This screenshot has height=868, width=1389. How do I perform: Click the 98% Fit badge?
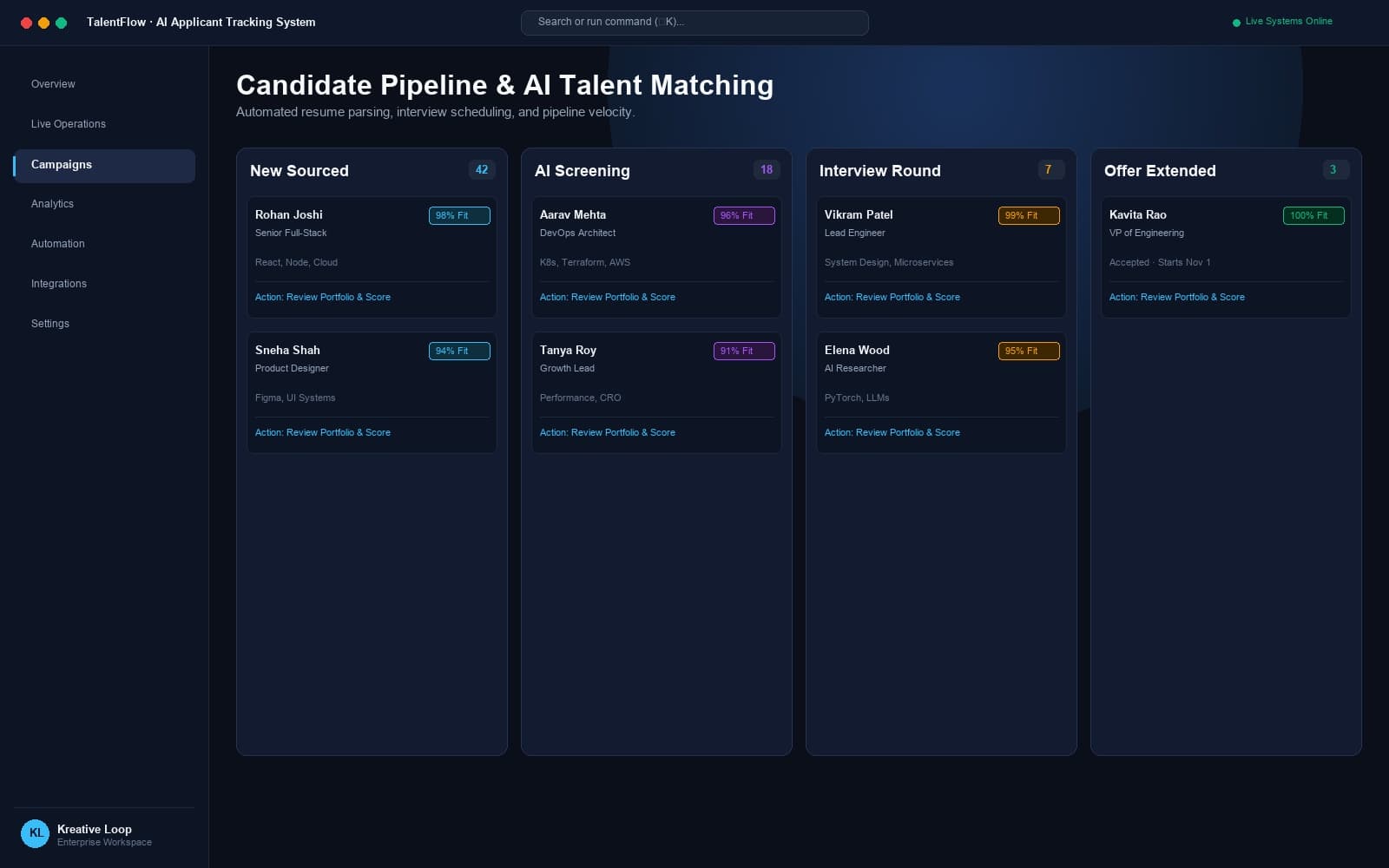[x=459, y=215]
